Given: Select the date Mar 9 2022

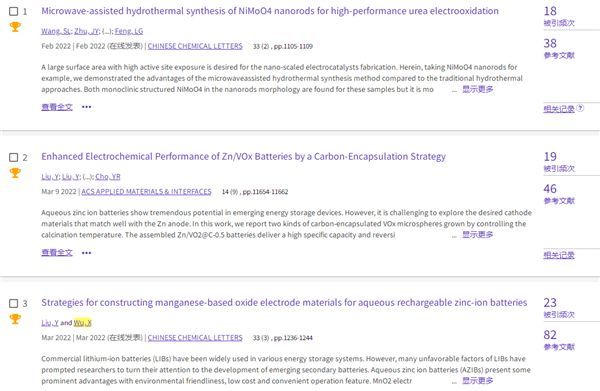Looking at the screenshot, I should (59, 192).
